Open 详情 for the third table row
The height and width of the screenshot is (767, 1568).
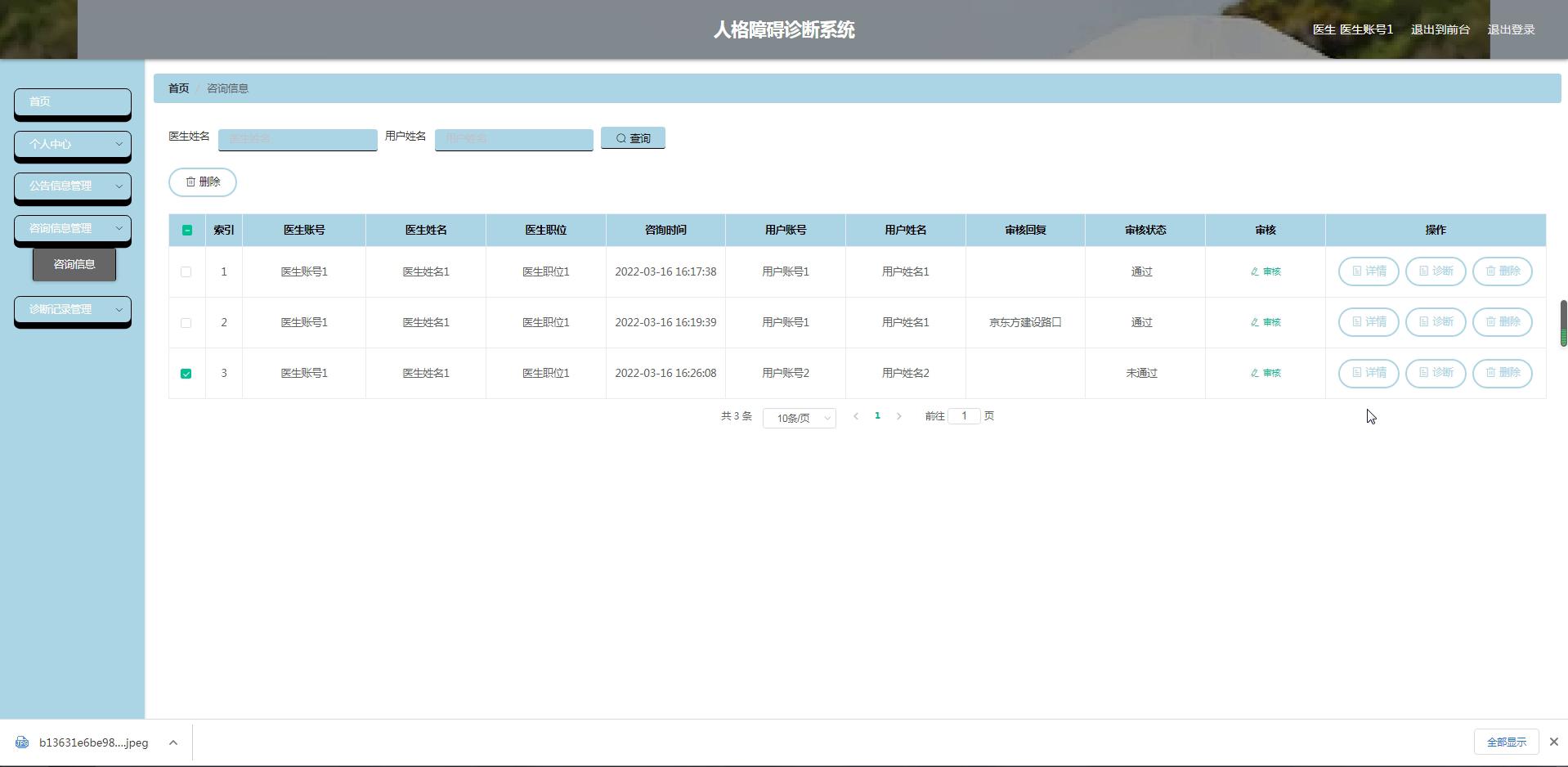1369,373
